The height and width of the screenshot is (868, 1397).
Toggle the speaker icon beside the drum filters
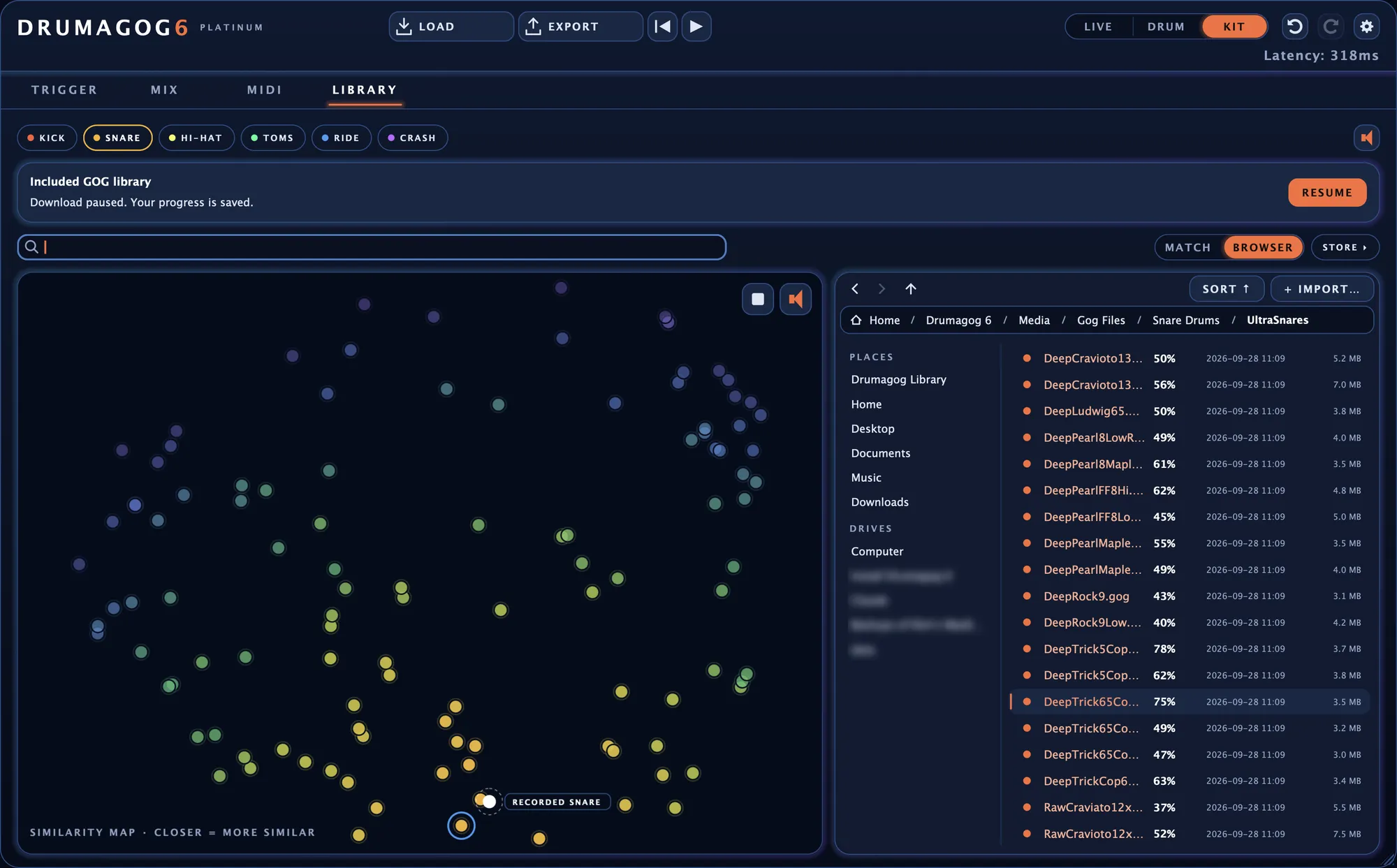pos(1367,138)
